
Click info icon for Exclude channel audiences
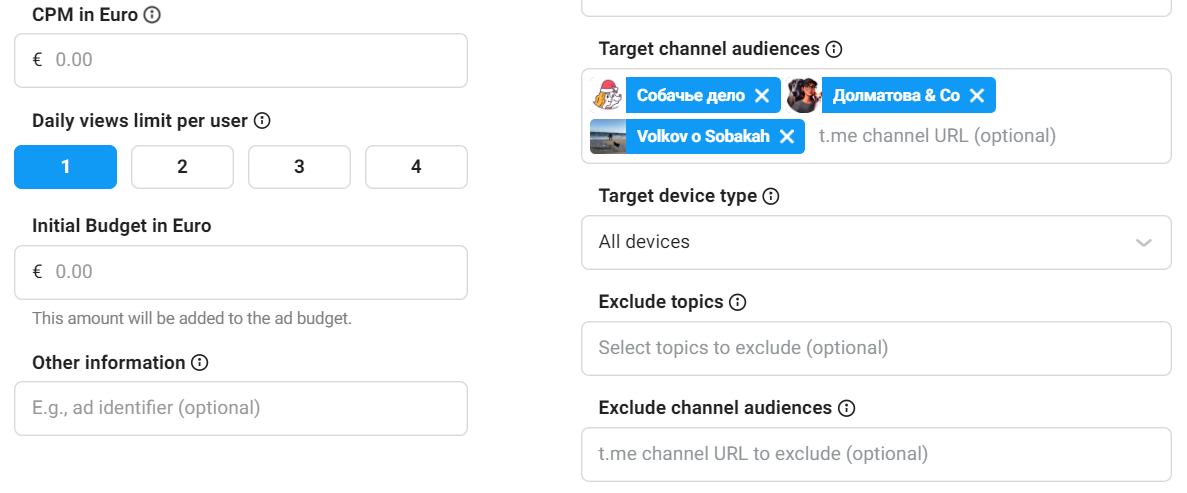(x=847, y=408)
